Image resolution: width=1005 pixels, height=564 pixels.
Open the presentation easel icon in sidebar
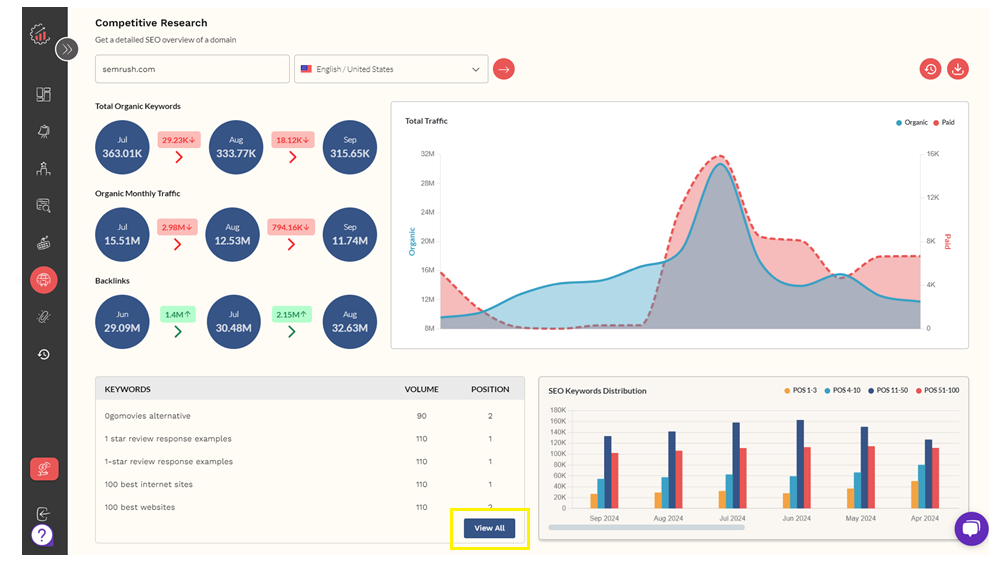tap(44, 131)
